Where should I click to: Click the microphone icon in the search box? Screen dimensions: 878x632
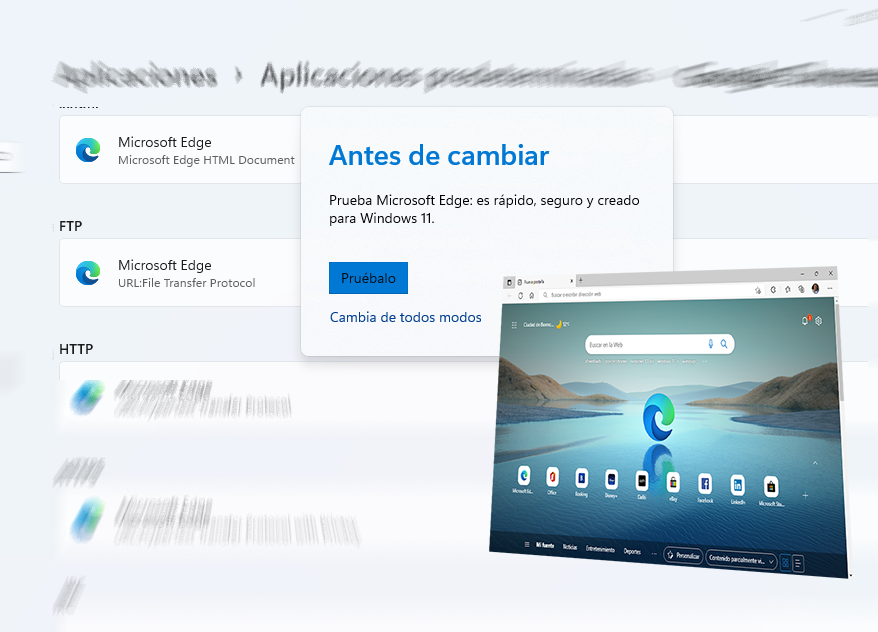710,344
